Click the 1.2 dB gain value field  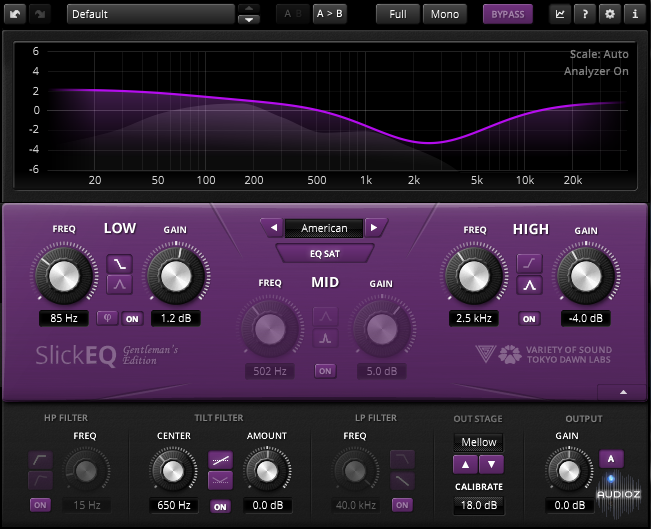(x=176, y=318)
